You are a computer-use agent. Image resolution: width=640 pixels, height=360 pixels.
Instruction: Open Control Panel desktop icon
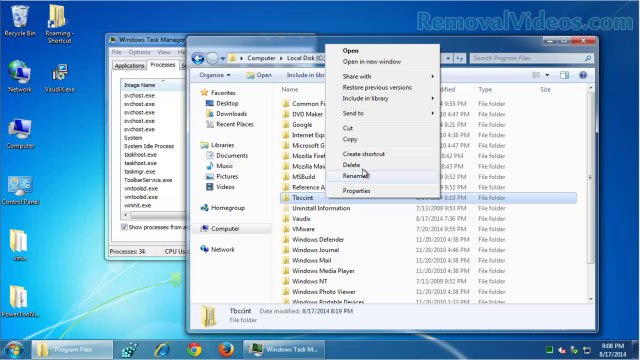20,190
